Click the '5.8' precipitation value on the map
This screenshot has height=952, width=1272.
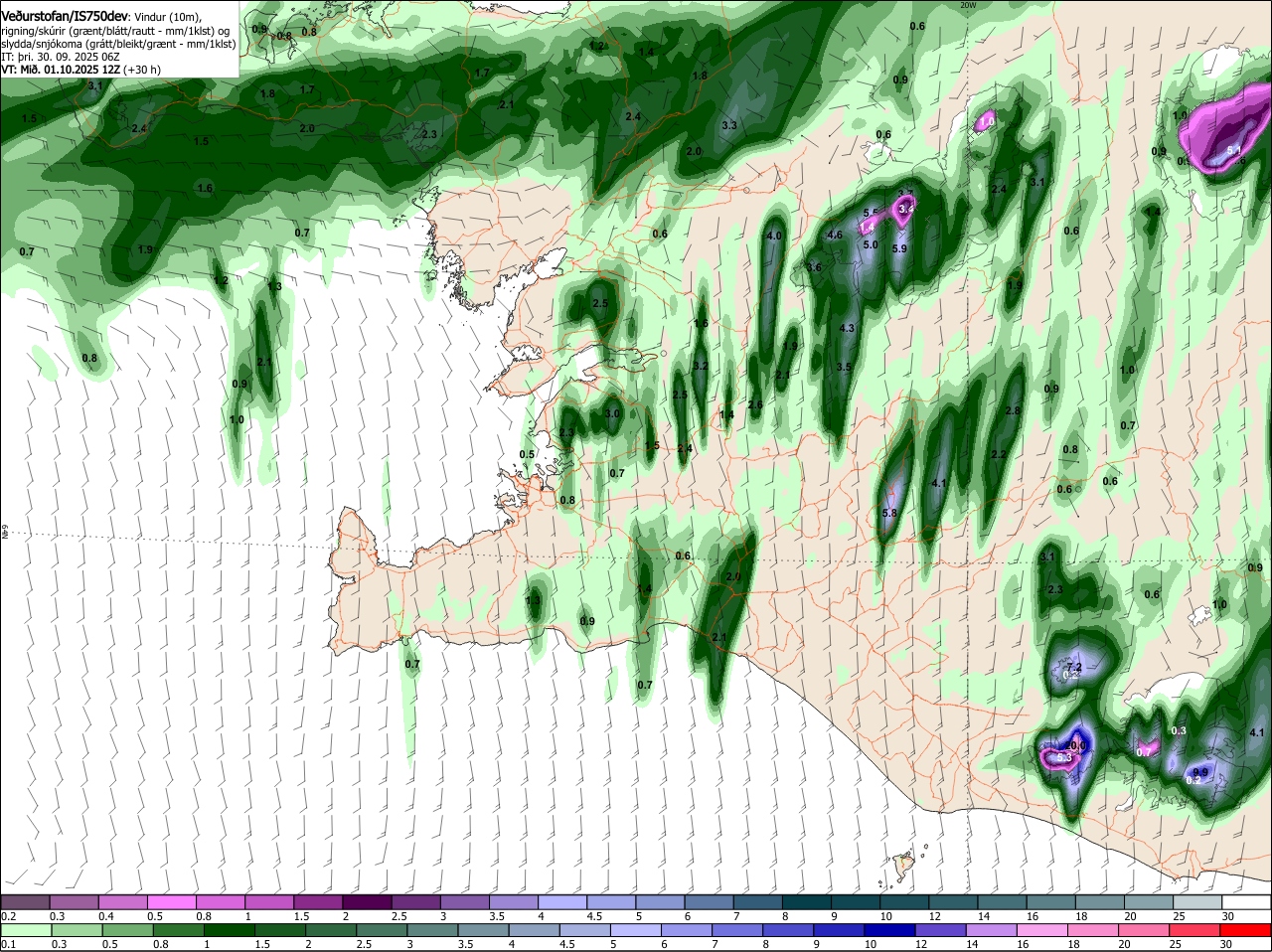coord(889,513)
